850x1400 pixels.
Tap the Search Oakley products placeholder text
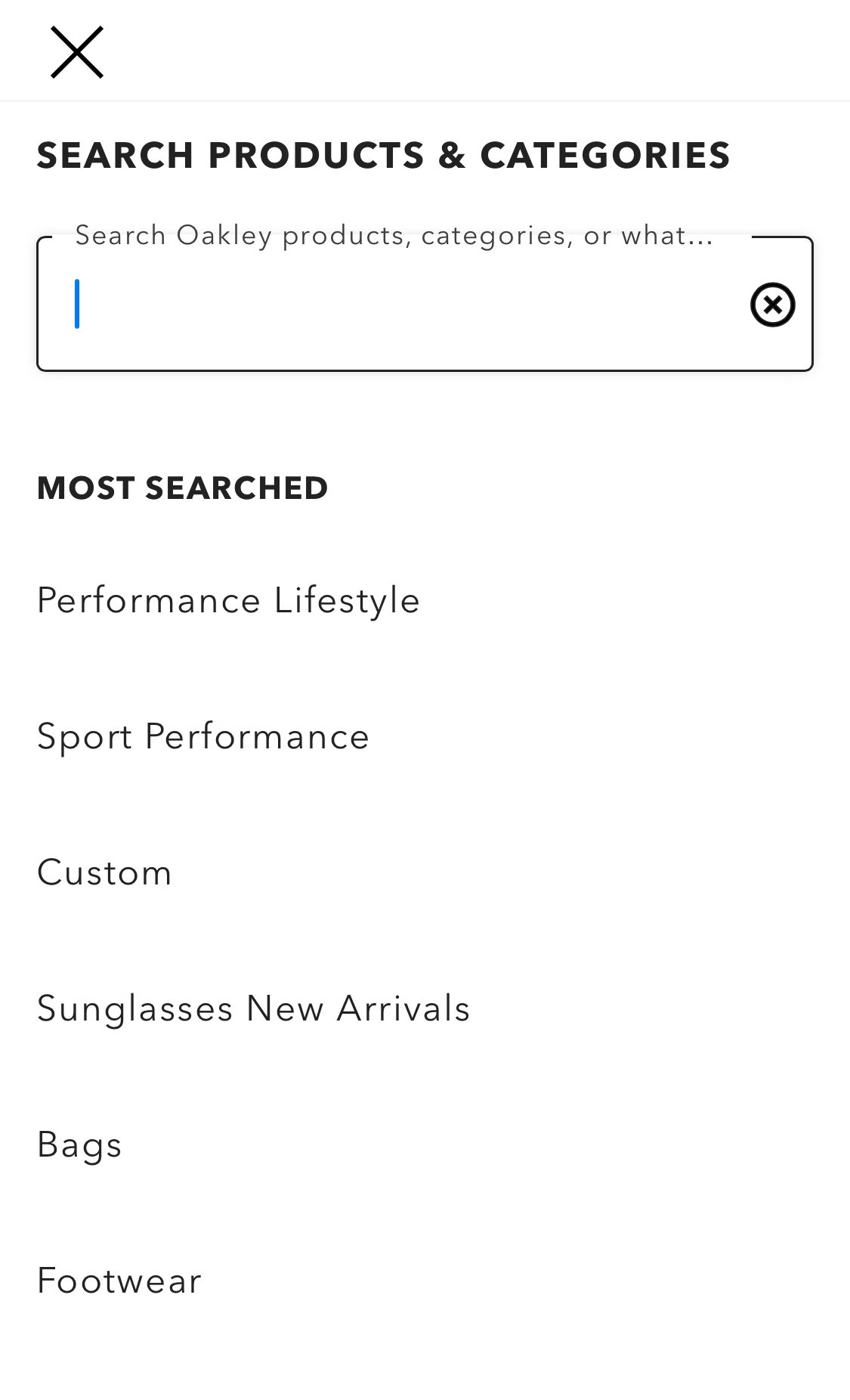394,235
